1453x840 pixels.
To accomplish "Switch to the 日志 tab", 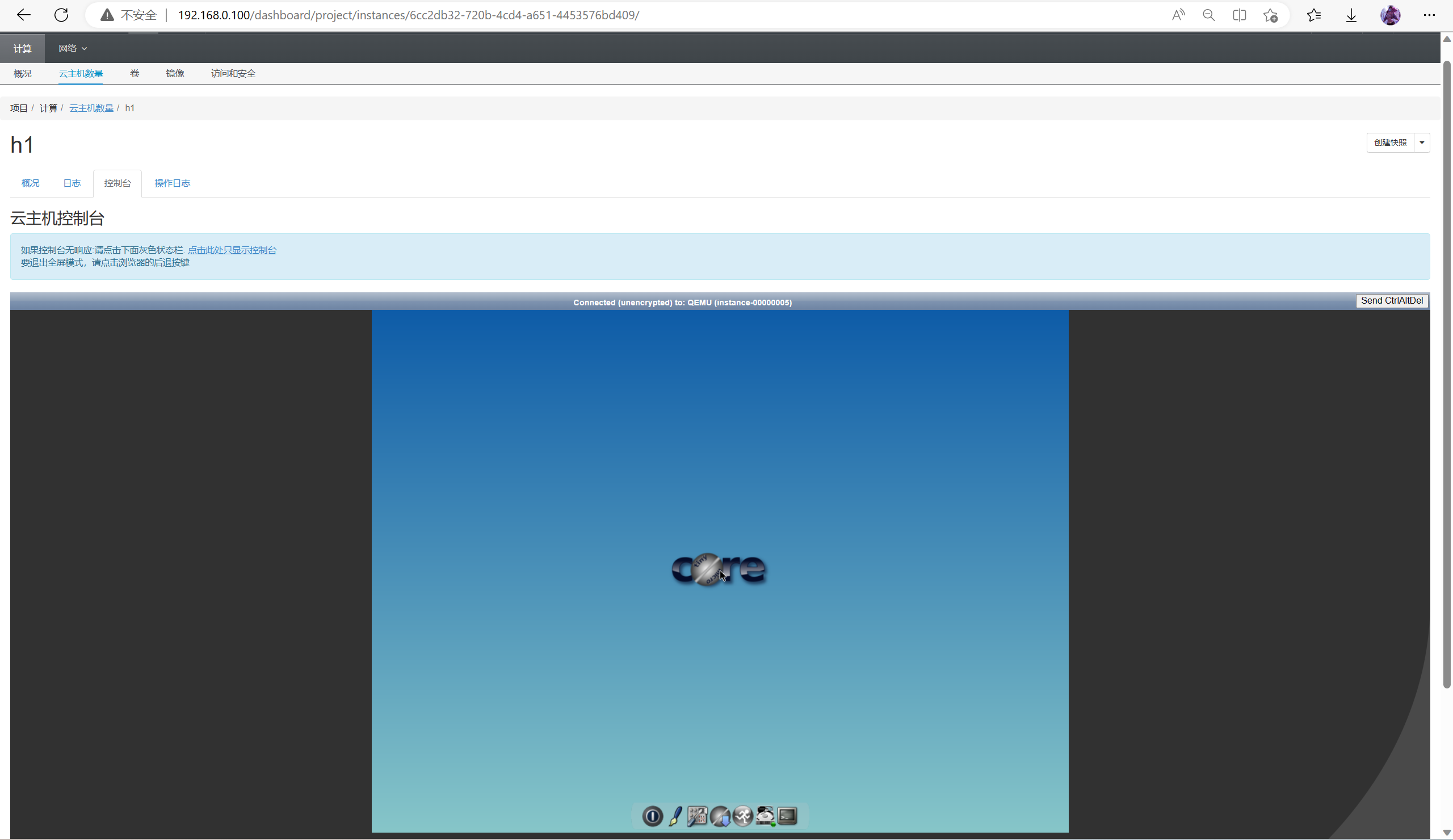I will tap(72, 183).
